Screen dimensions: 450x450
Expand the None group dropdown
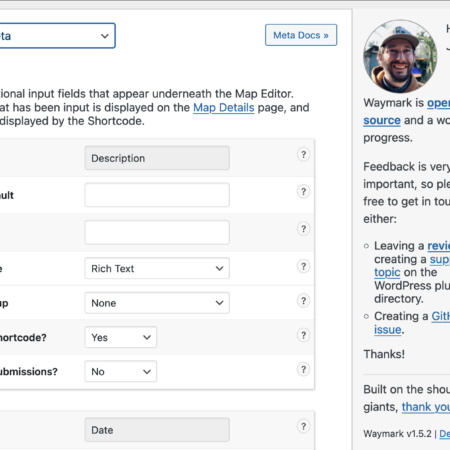point(157,303)
